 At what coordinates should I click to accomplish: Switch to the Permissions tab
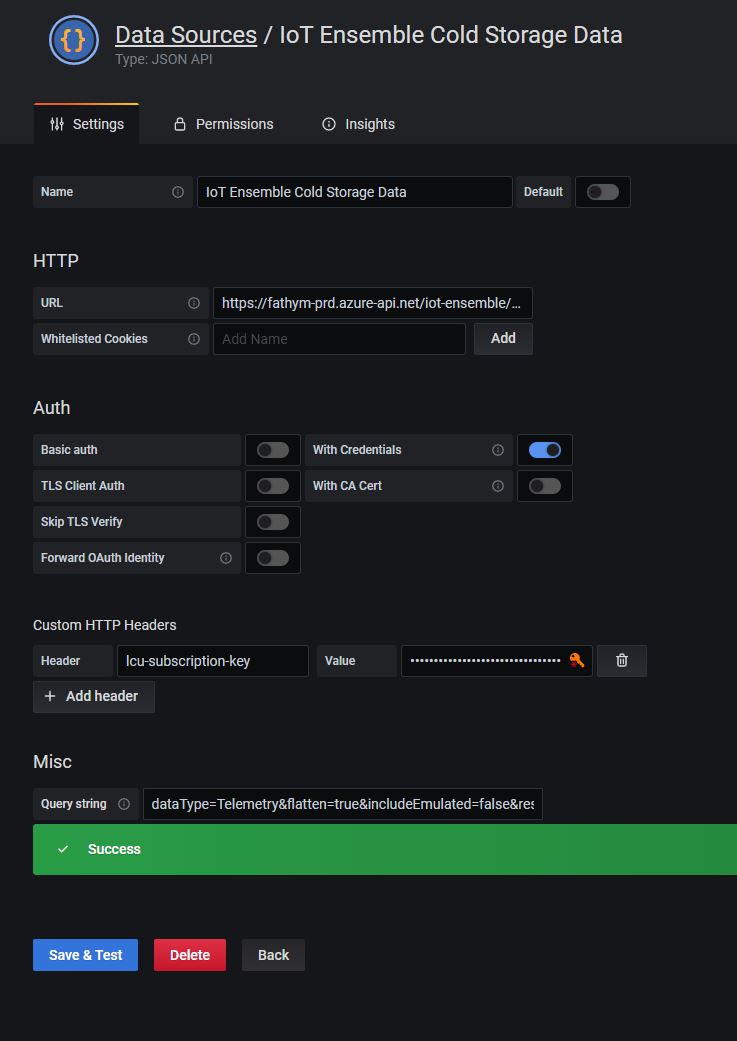tap(223, 124)
